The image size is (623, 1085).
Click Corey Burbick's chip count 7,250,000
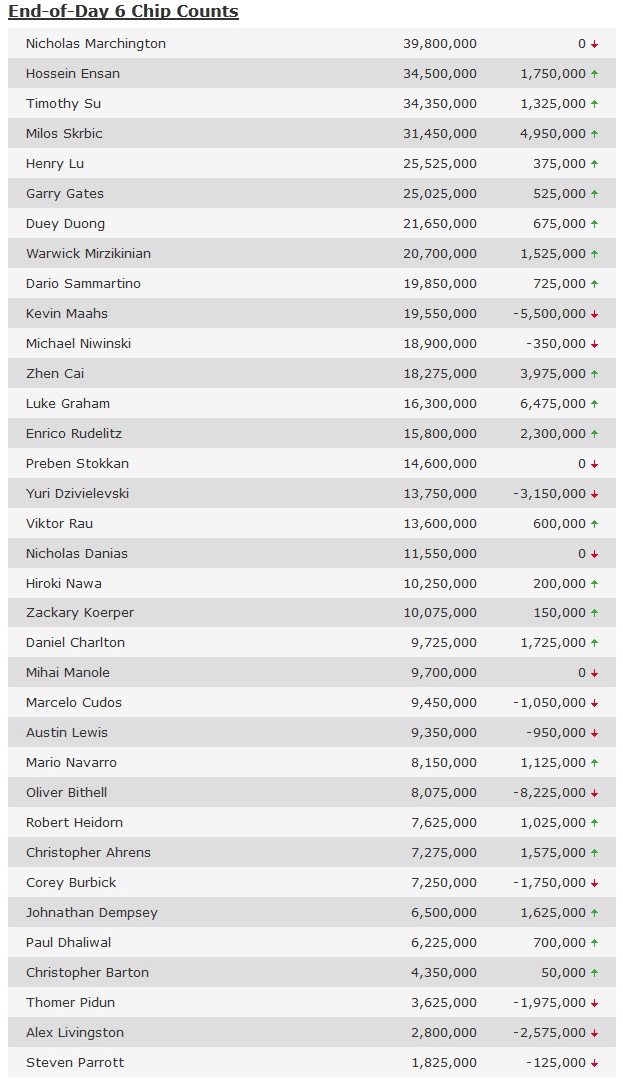coord(444,883)
